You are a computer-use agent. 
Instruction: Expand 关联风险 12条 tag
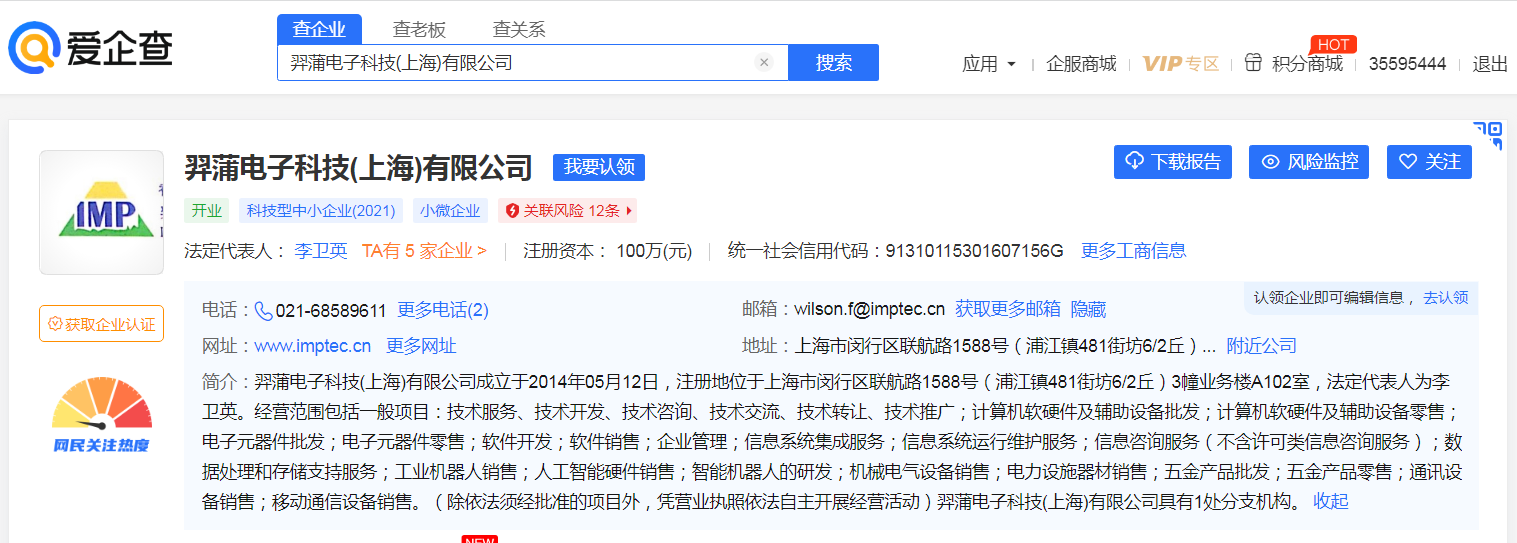pyautogui.click(x=568, y=211)
